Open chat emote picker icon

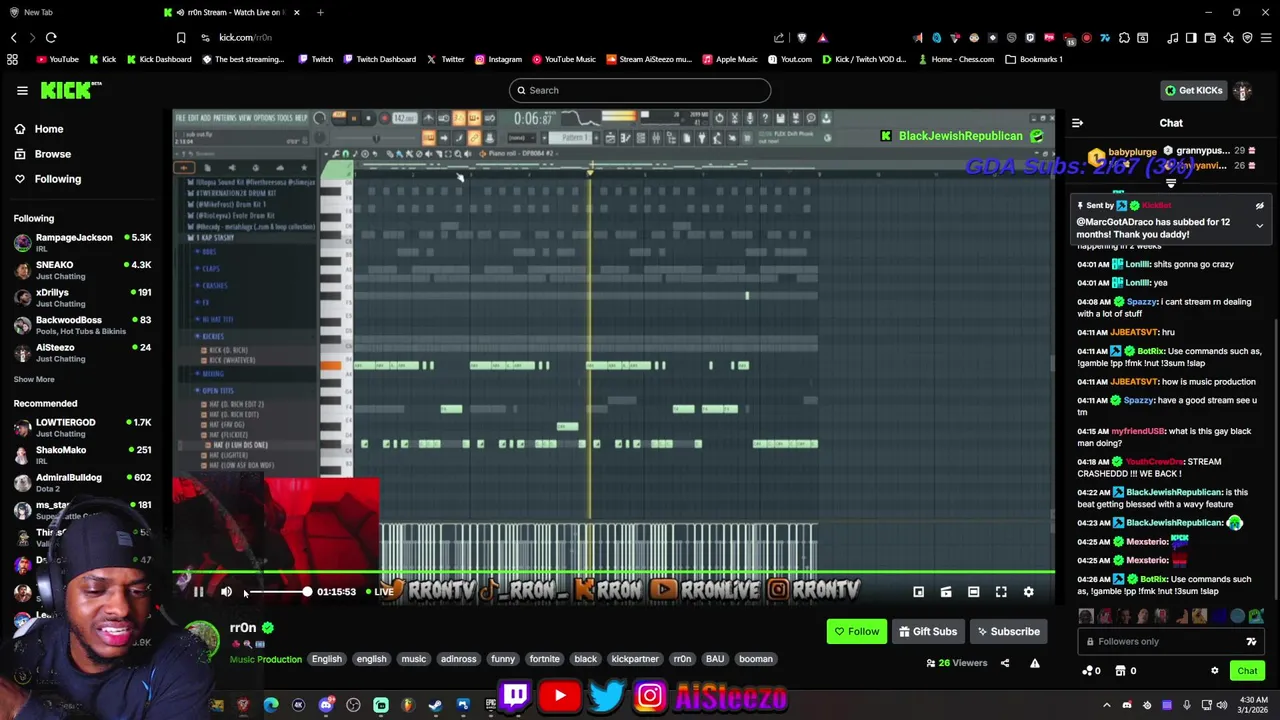tap(1251, 642)
